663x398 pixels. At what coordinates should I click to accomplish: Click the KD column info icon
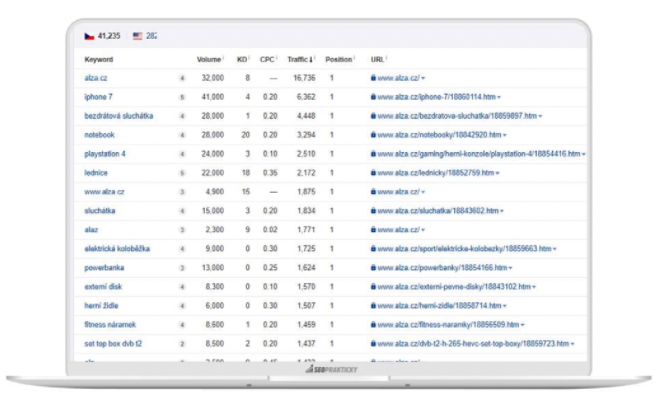click(x=249, y=58)
